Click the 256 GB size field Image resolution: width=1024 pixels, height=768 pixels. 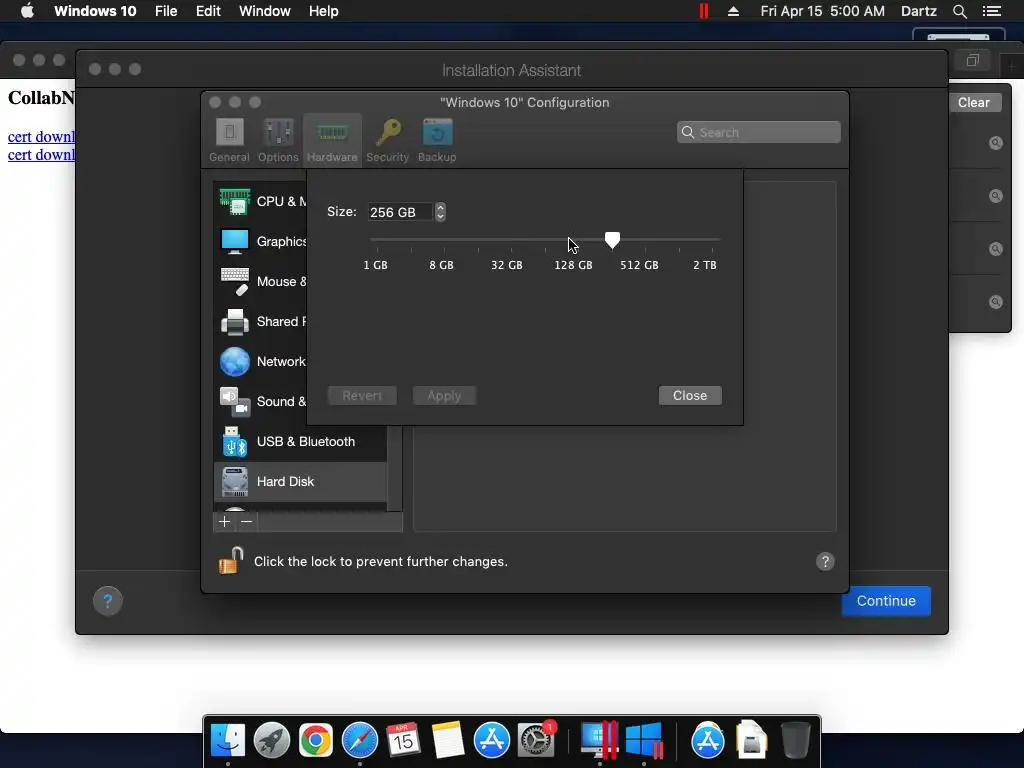point(400,212)
